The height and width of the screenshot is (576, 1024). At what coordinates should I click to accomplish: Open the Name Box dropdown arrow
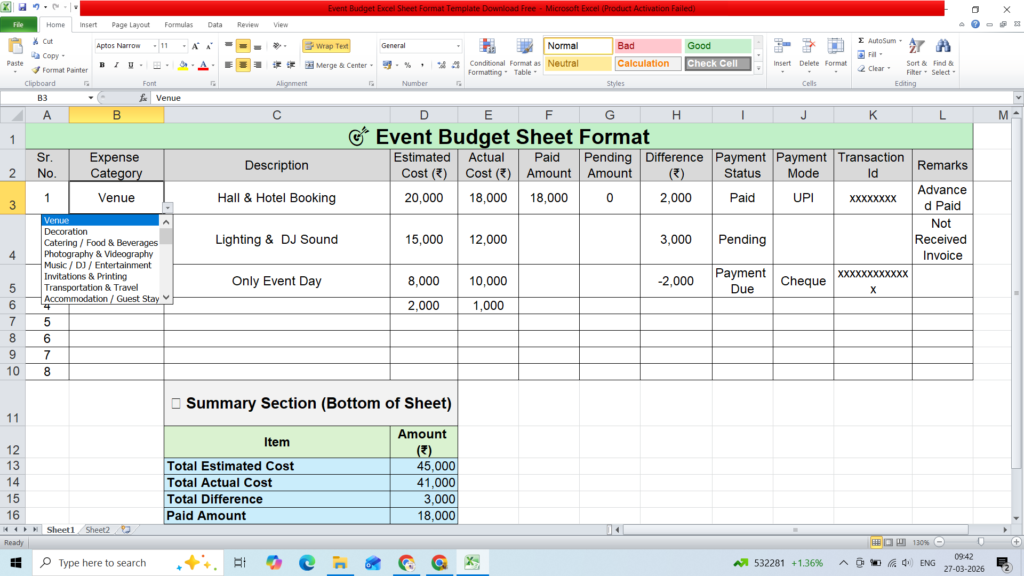[x=91, y=98]
